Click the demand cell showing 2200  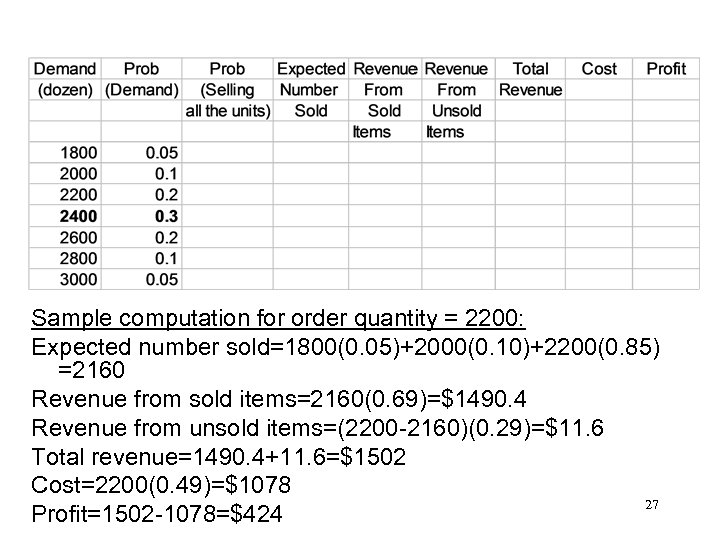(78, 195)
